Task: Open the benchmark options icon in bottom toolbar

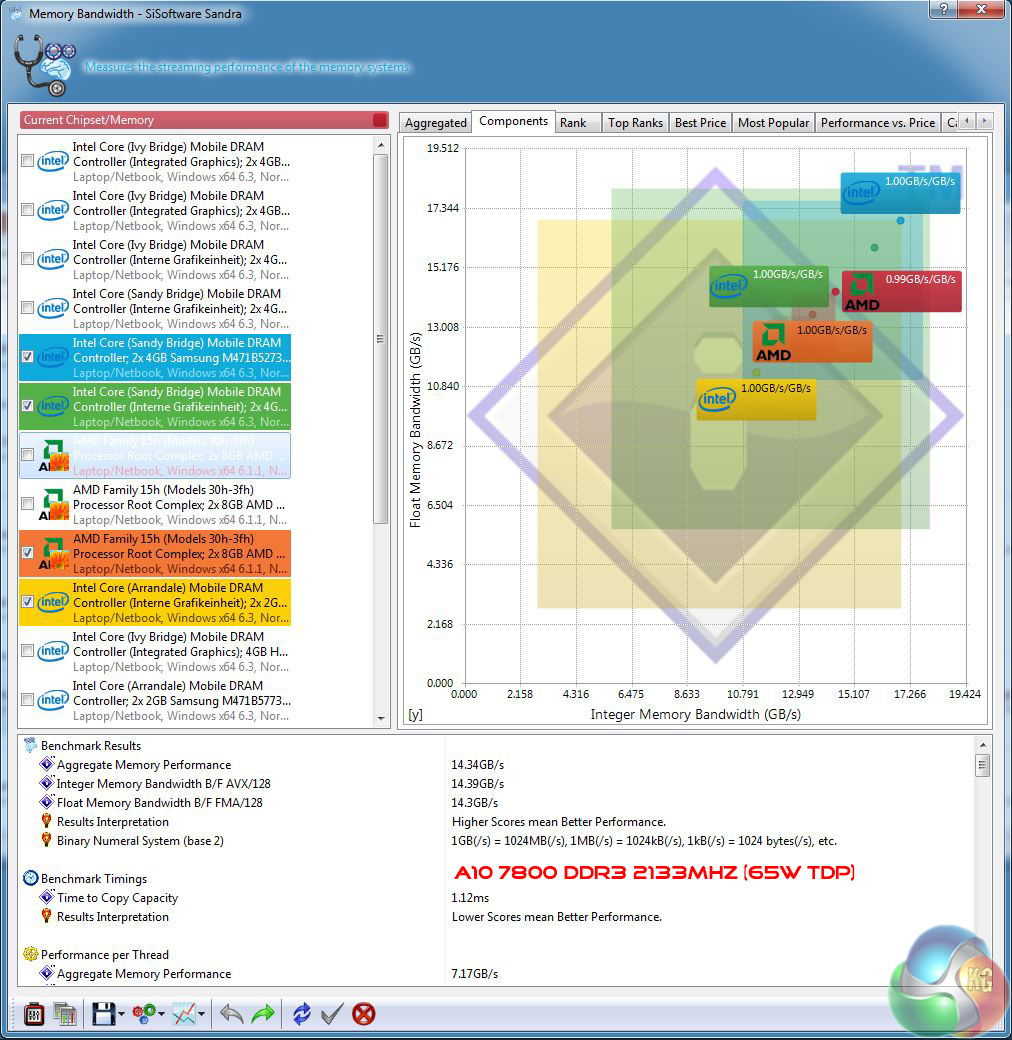Action: 34,1013
